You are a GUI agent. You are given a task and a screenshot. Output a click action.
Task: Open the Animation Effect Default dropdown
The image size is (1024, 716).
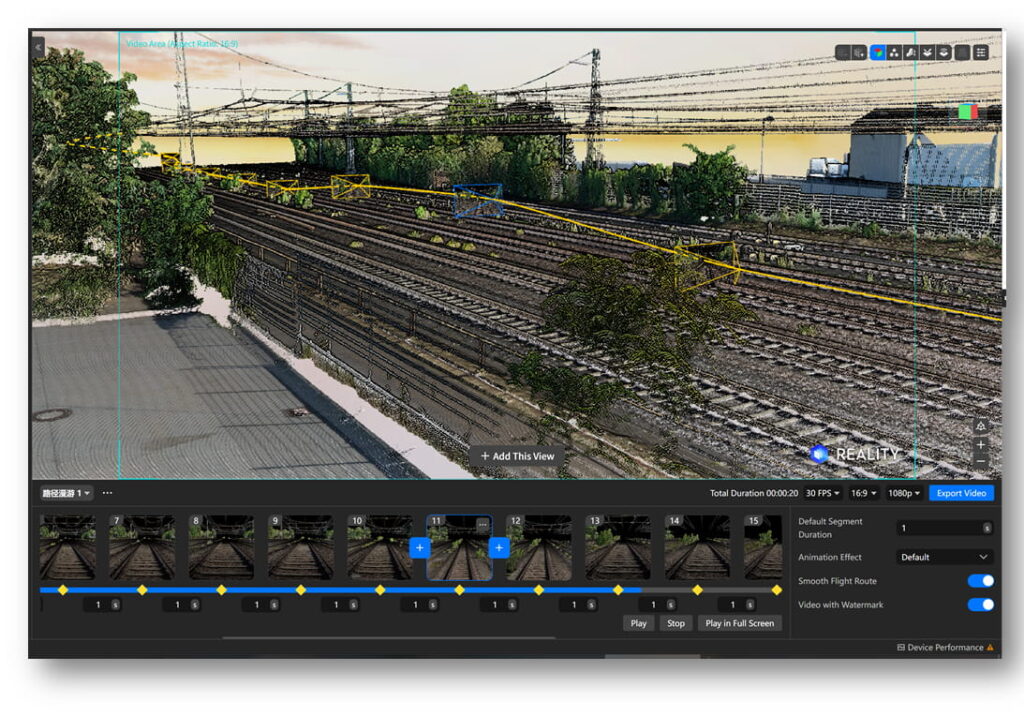click(x=944, y=557)
